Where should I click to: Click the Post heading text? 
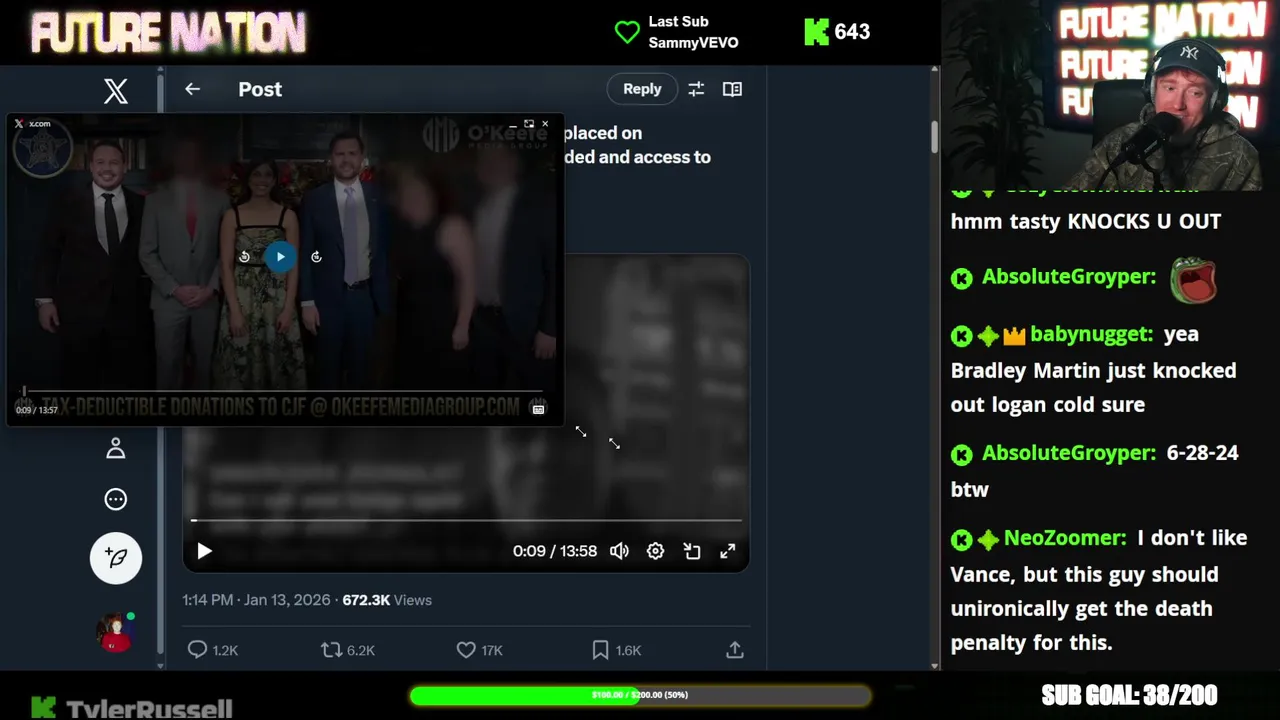coord(260,89)
